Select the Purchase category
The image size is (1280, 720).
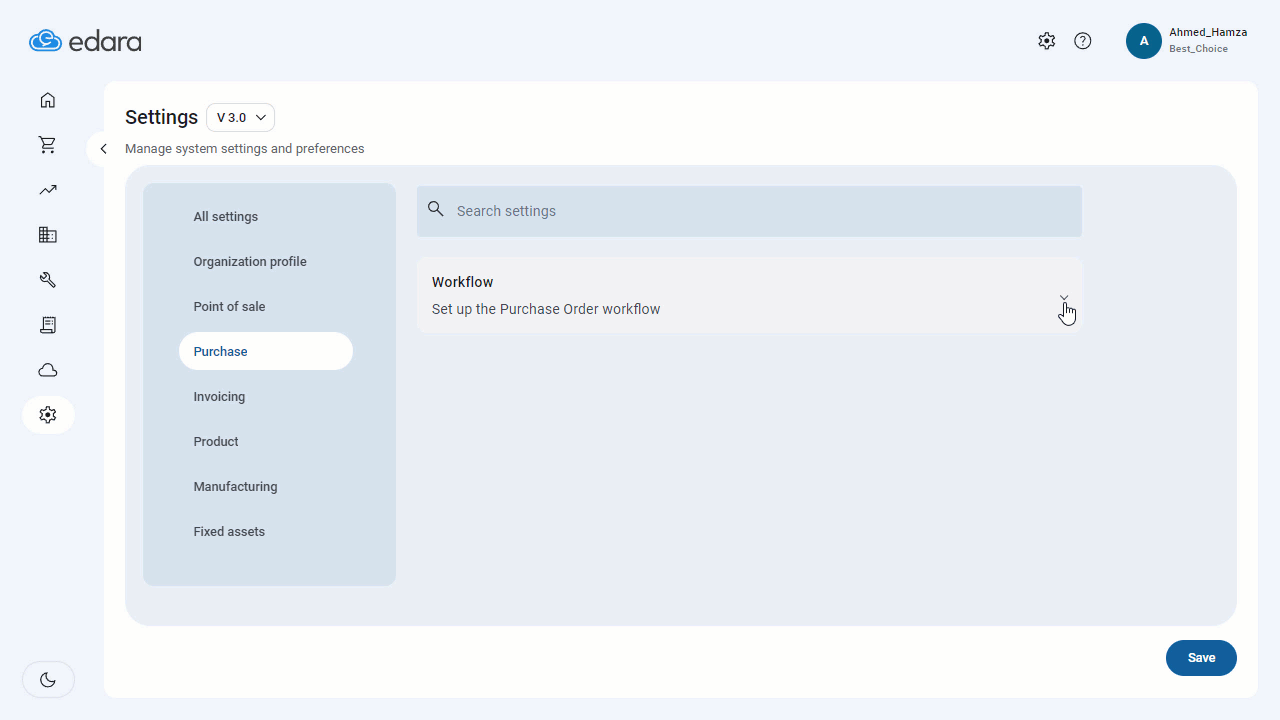point(266,351)
